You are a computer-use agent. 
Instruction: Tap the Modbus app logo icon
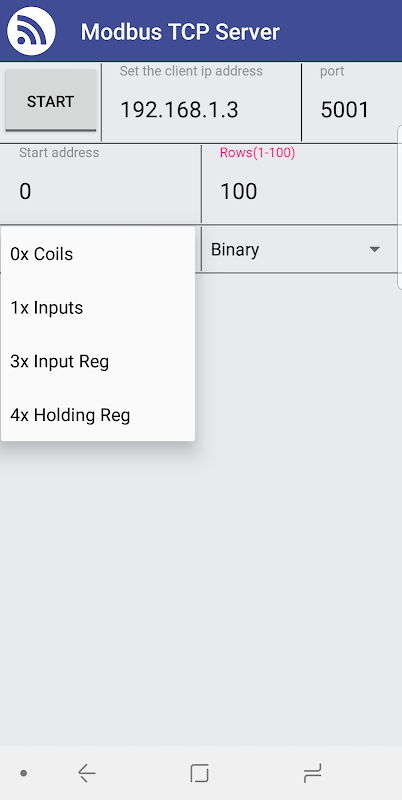[31, 31]
